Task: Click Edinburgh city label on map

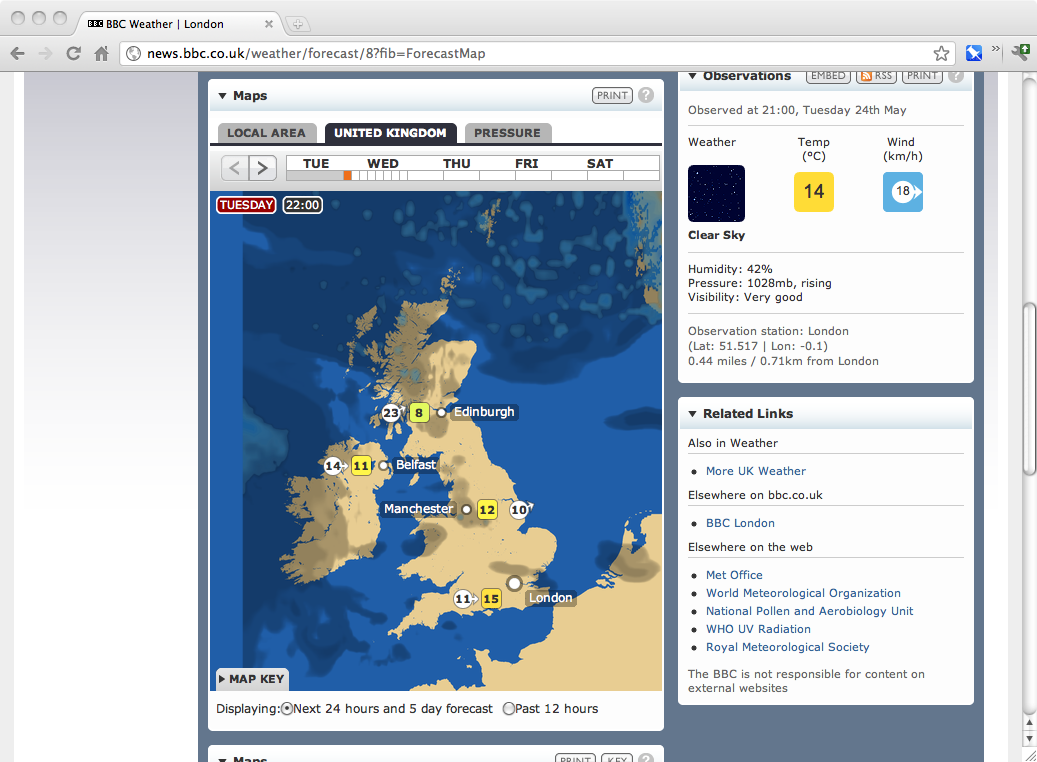Action: click(x=483, y=412)
